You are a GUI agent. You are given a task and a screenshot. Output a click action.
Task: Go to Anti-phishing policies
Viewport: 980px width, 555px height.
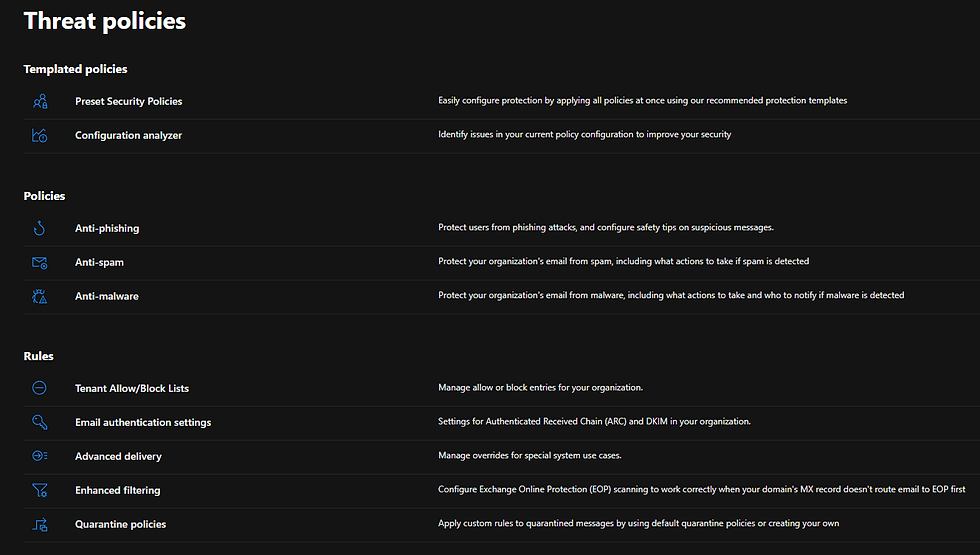pos(107,228)
